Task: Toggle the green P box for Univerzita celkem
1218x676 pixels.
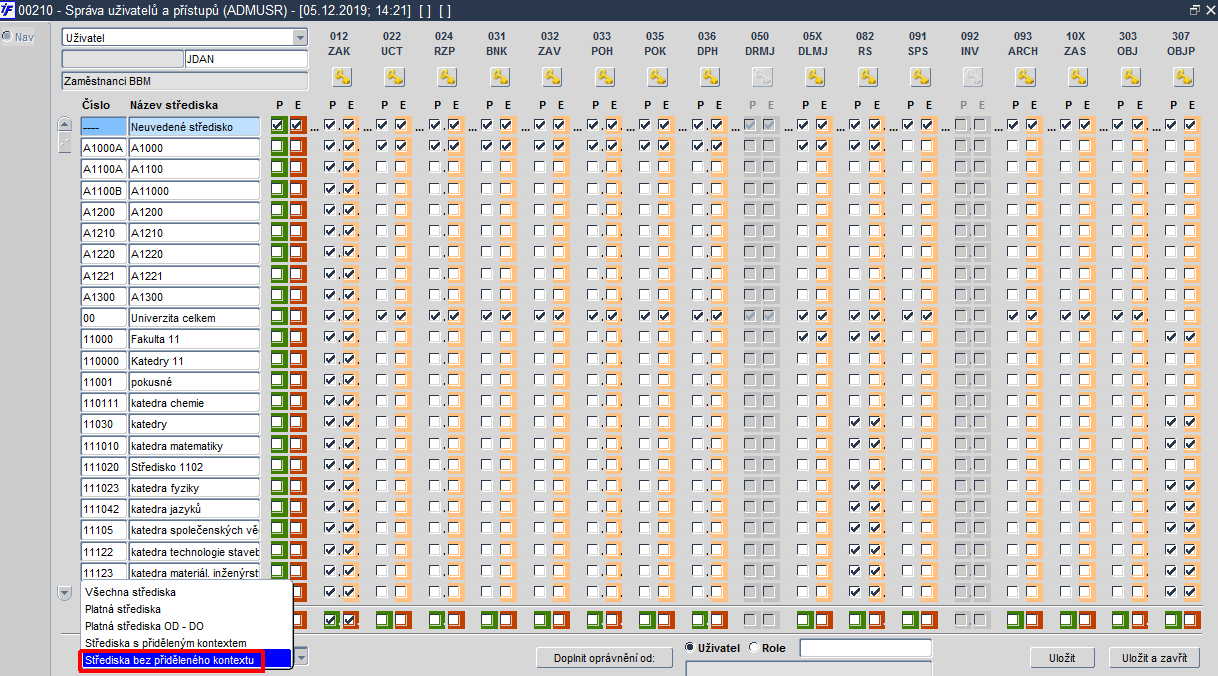Action: [x=278, y=318]
